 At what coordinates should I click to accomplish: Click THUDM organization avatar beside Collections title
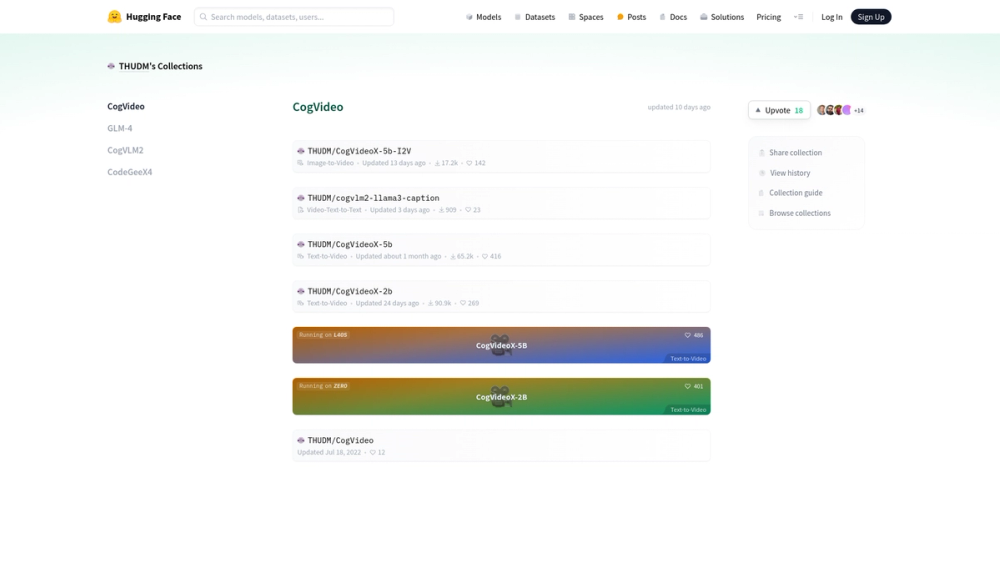click(x=111, y=66)
